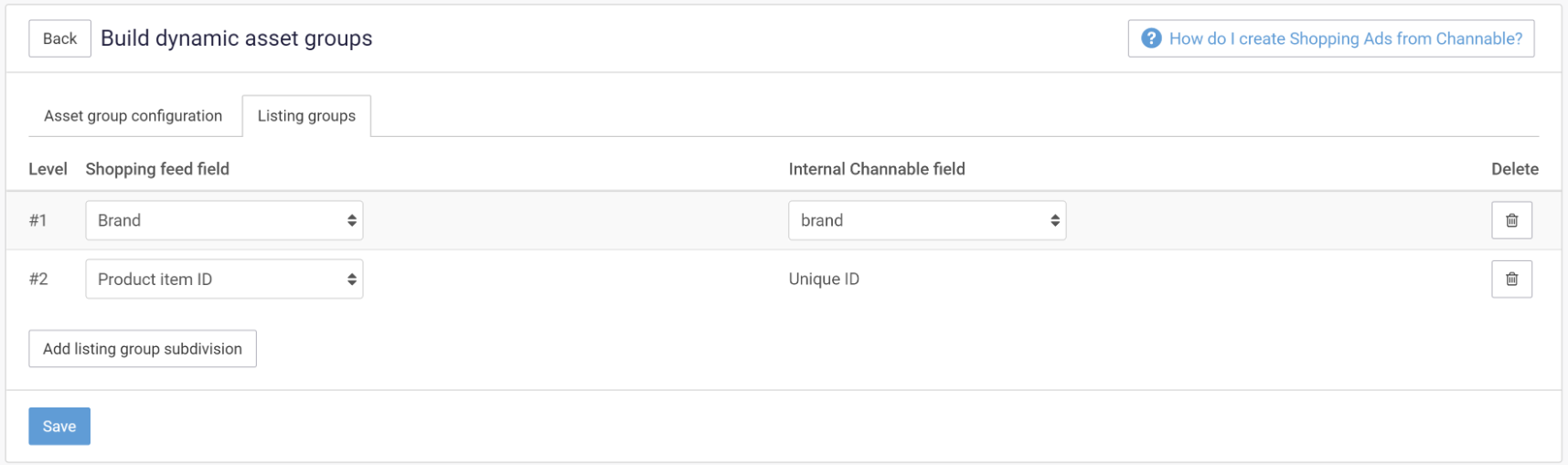
Task: Save the dynamic asset groups
Action: 59,427
